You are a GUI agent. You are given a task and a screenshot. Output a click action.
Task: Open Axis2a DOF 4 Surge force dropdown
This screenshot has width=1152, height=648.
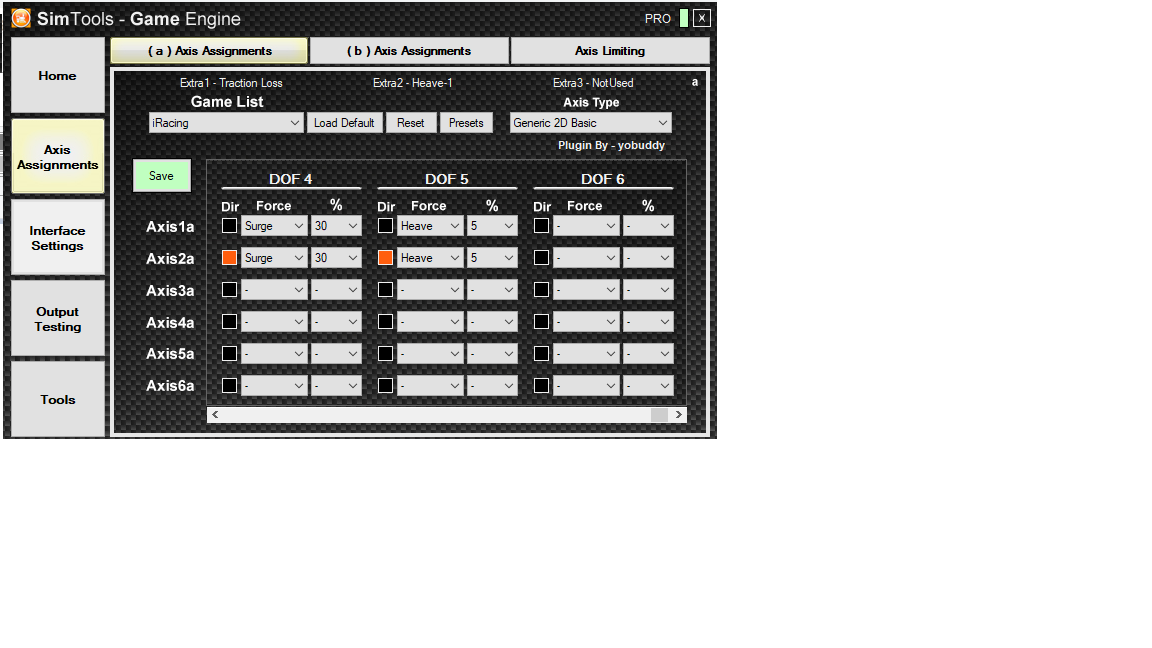pyautogui.click(x=274, y=258)
